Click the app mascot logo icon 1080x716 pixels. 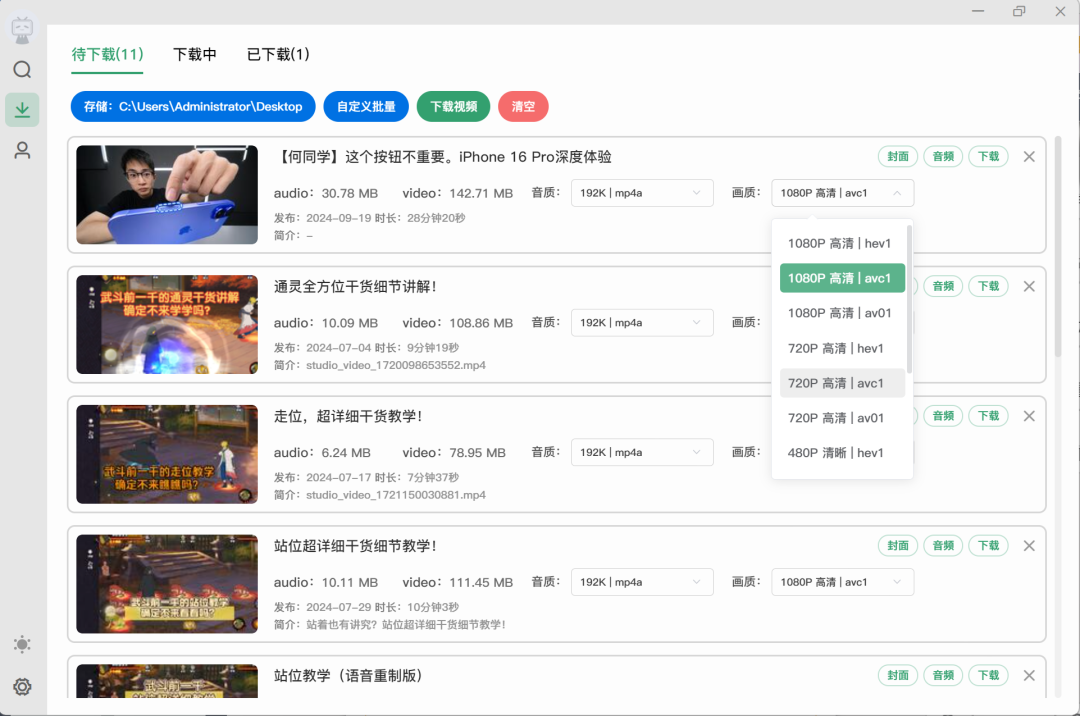click(x=22, y=30)
